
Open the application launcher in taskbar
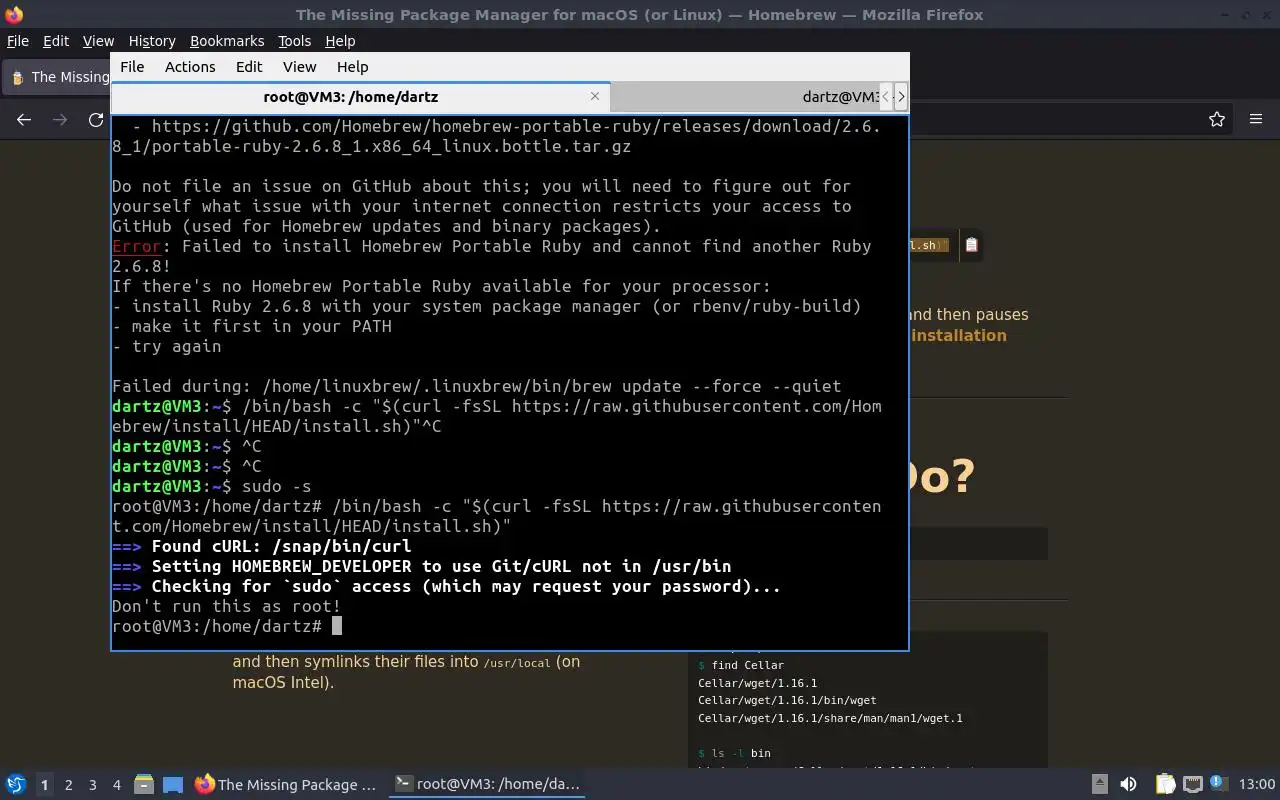pyautogui.click(x=15, y=785)
